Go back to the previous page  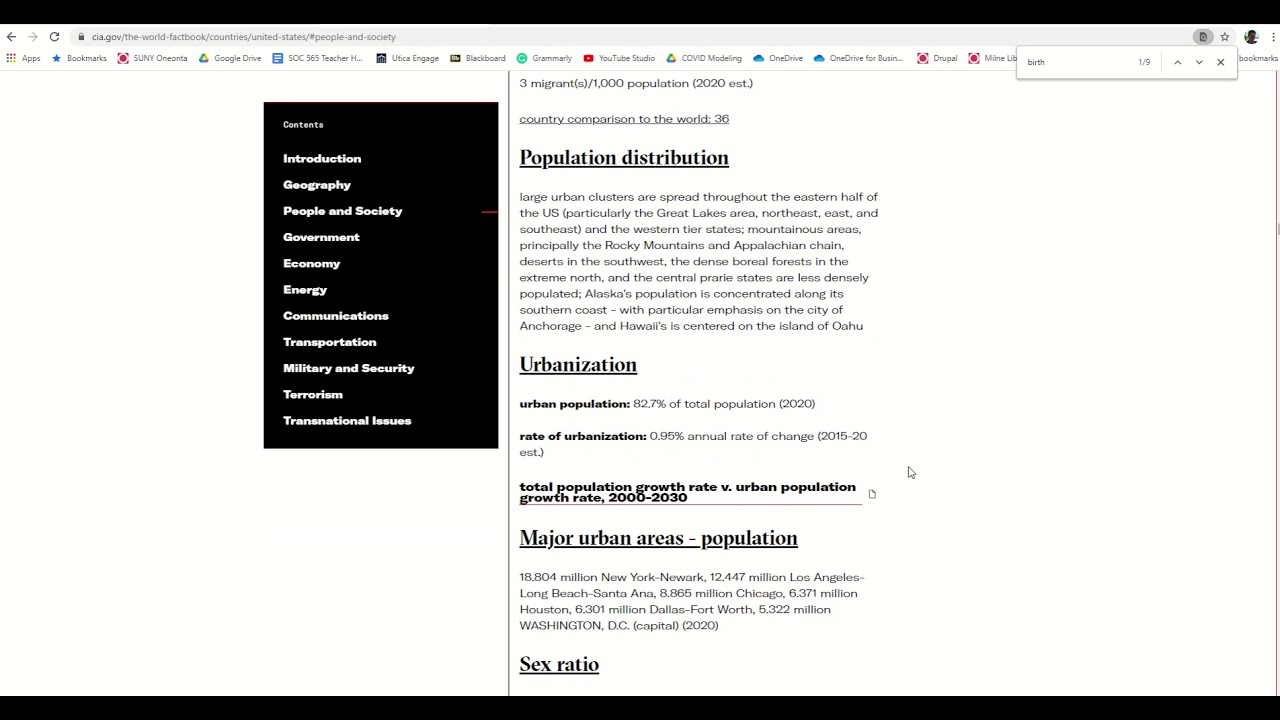point(11,37)
